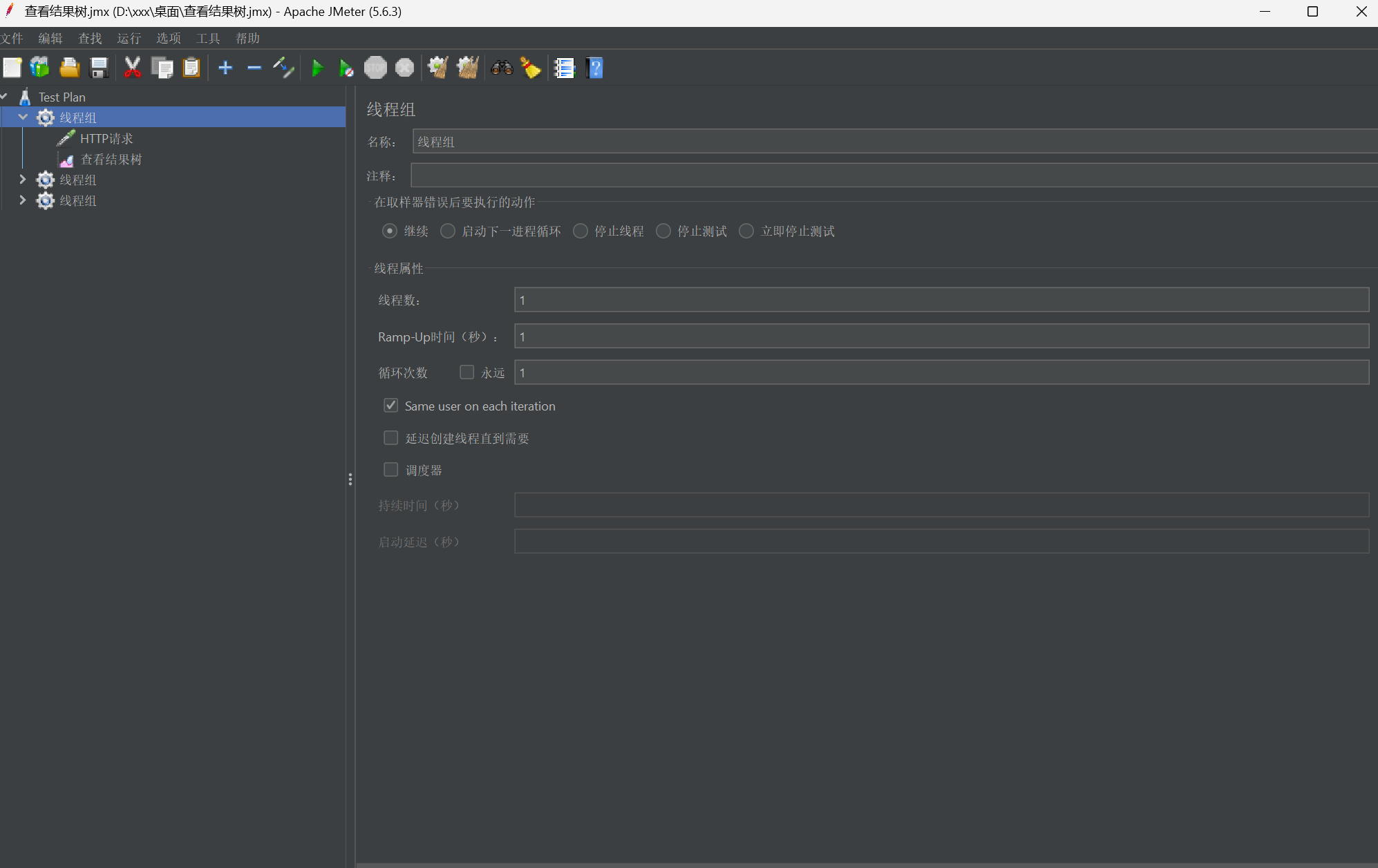This screenshot has width=1378, height=868.
Task: Click the blue plus Expand all icon
Action: (225, 68)
